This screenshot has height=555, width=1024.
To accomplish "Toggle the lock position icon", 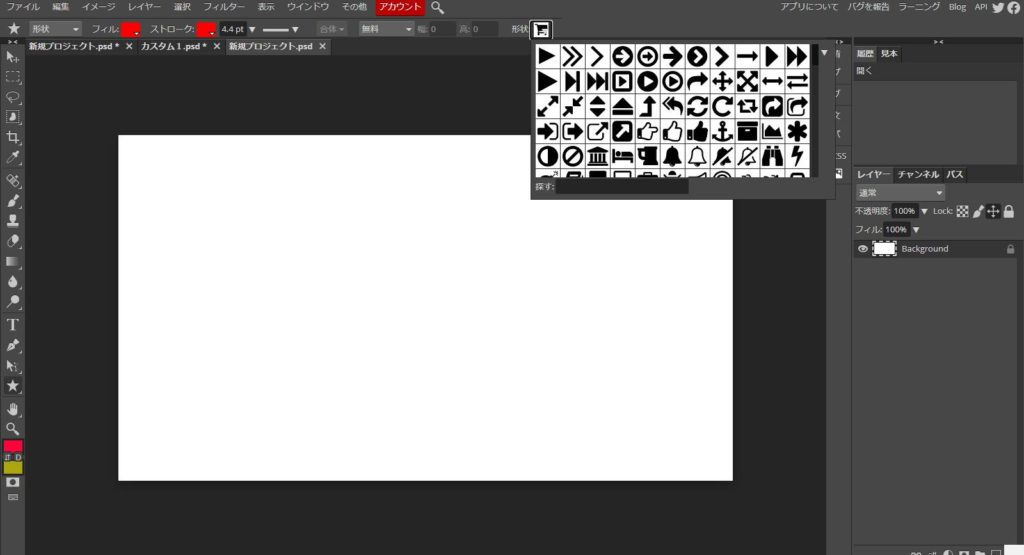I will (x=993, y=211).
